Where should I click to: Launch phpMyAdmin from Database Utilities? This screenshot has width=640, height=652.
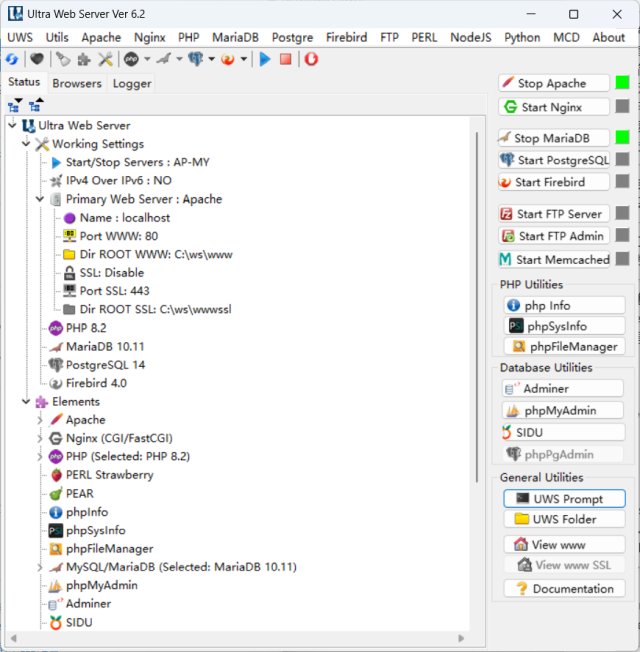coord(563,410)
